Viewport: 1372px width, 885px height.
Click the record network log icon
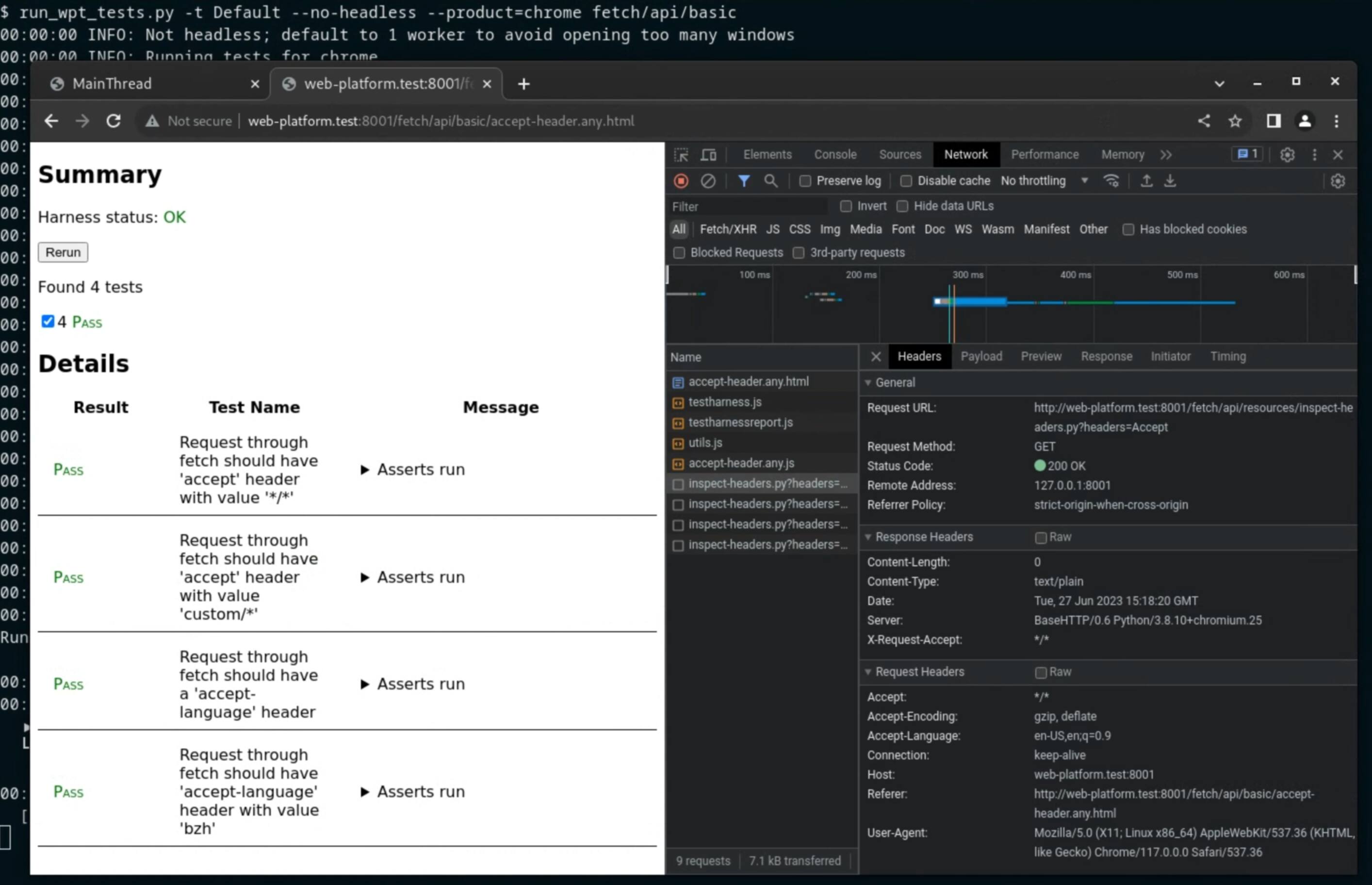coord(681,181)
